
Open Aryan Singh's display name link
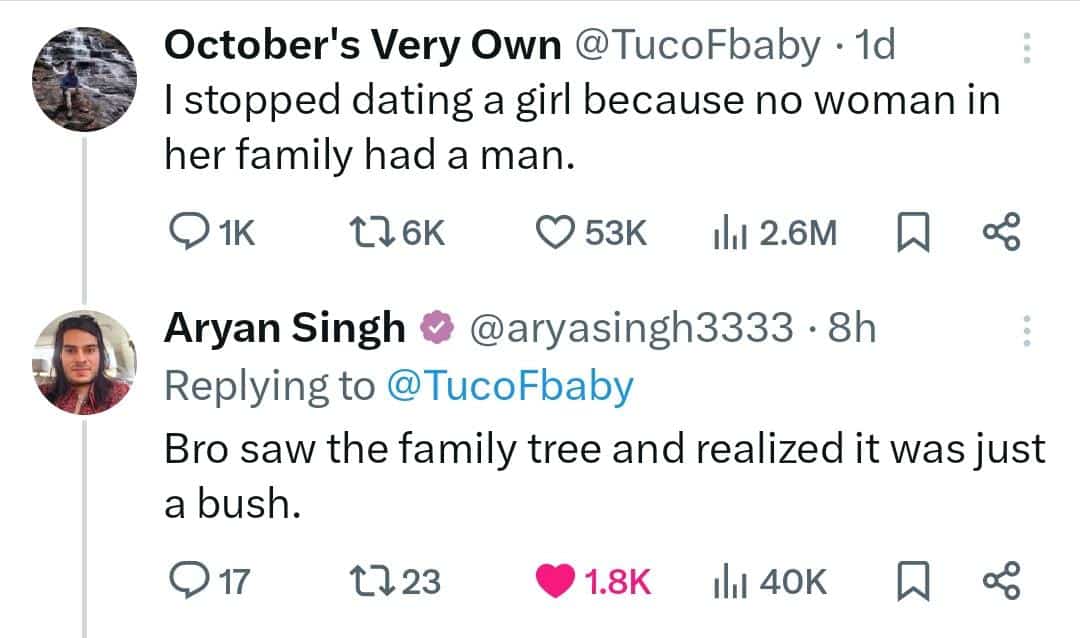coord(285,328)
